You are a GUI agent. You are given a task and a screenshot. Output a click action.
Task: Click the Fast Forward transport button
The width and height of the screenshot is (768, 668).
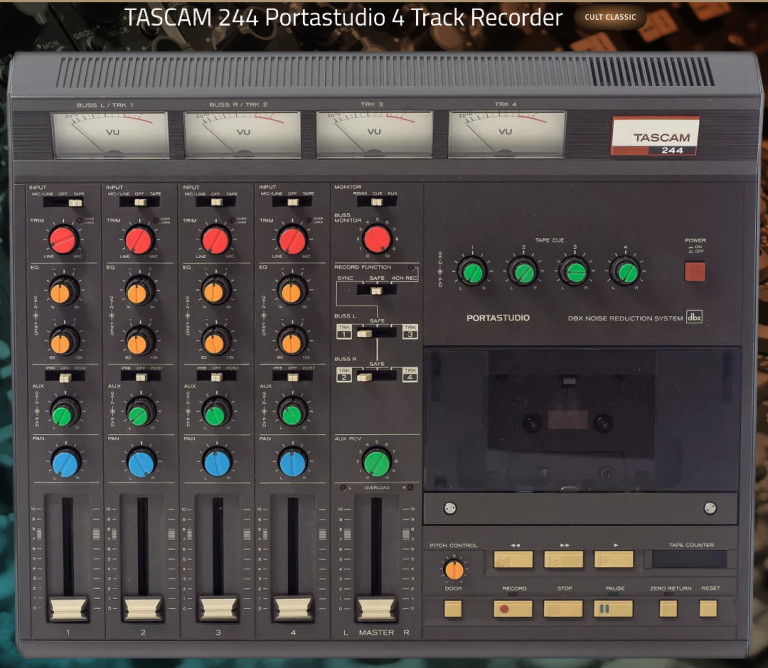(x=564, y=560)
